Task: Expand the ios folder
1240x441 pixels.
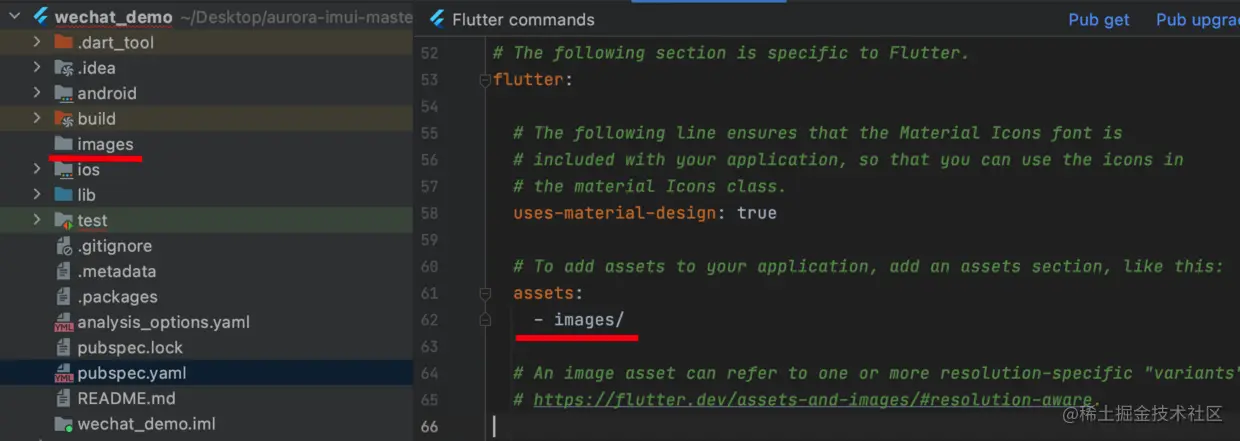Action: pos(37,170)
